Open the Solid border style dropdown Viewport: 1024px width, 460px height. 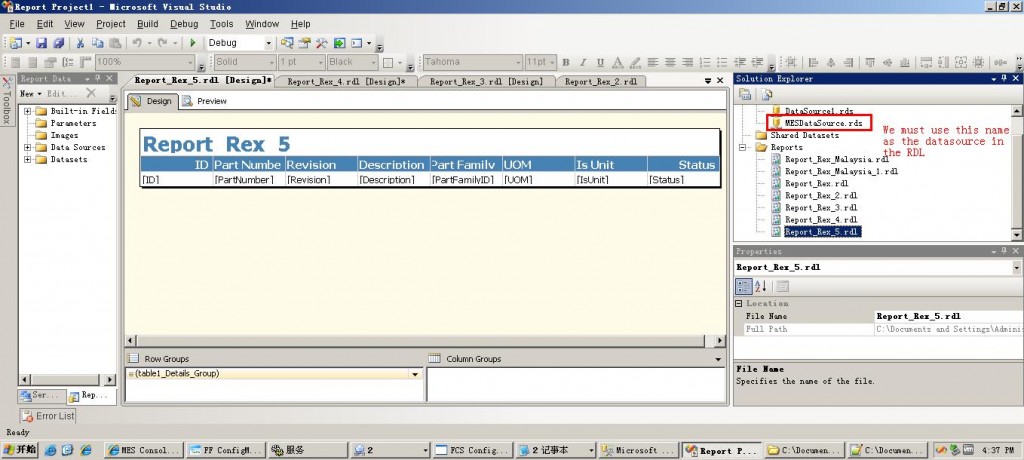point(272,62)
